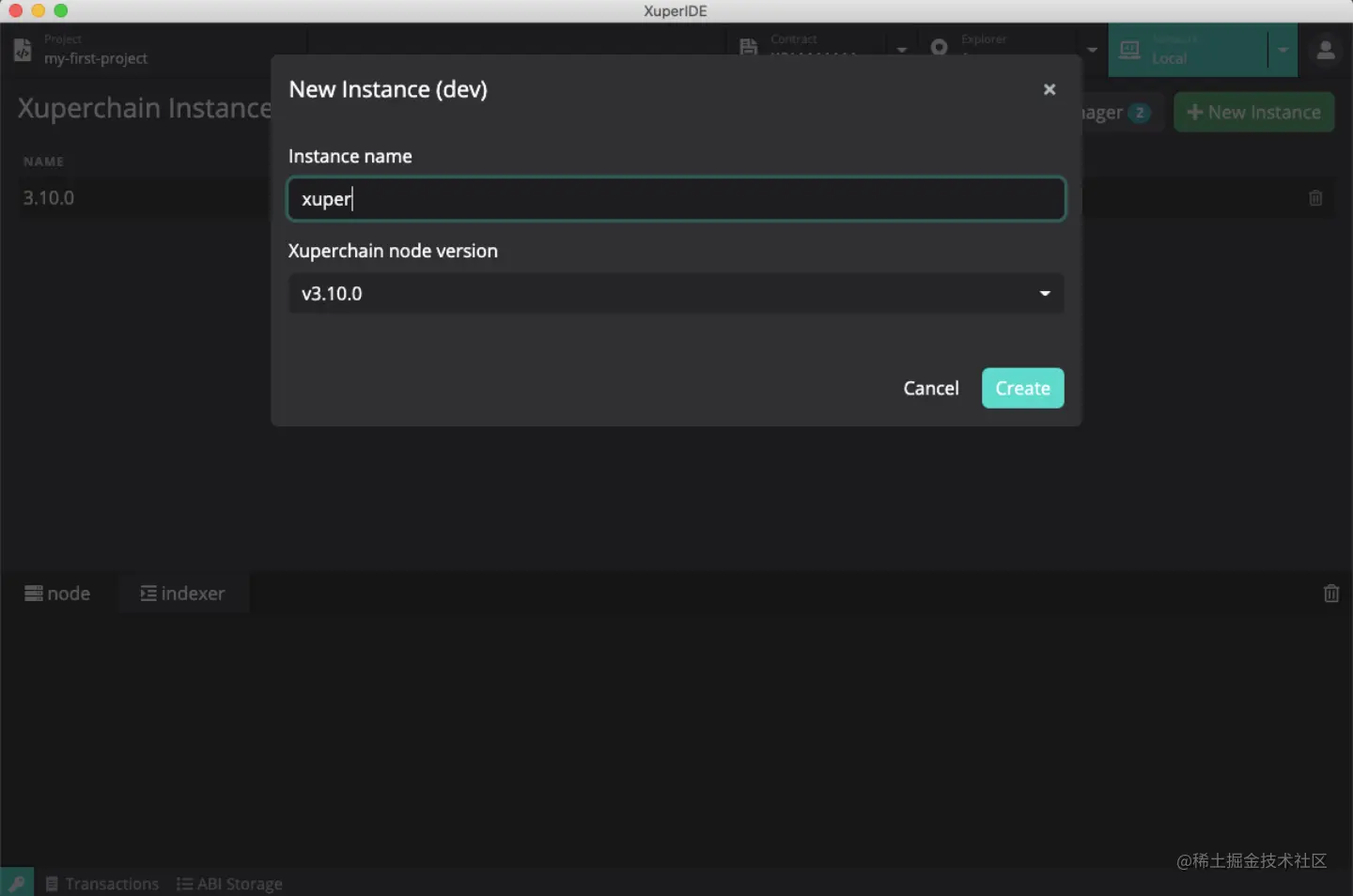Click the NAME column header
The width and height of the screenshot is (1353, 896).
point(43,162)
